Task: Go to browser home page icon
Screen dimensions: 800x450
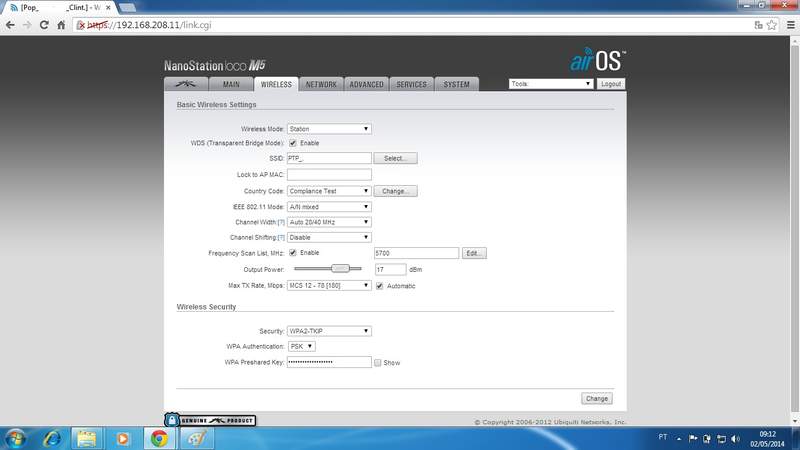Action: click(x=61, y=25)
